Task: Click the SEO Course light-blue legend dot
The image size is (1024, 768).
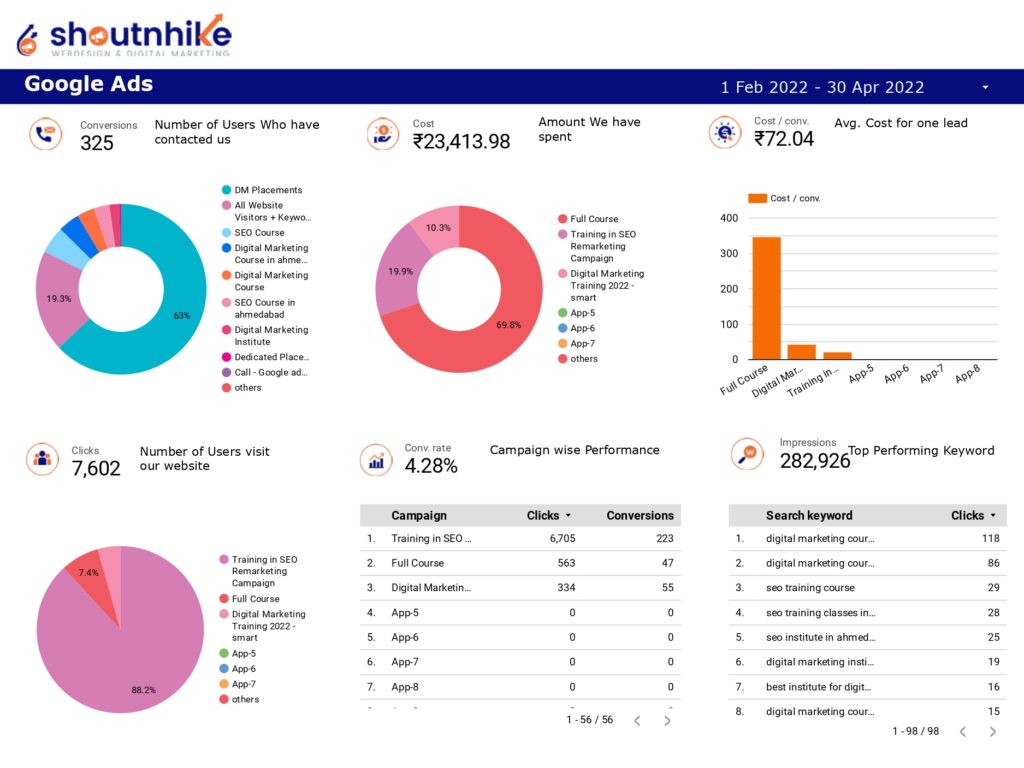Action: pos(227,232)
